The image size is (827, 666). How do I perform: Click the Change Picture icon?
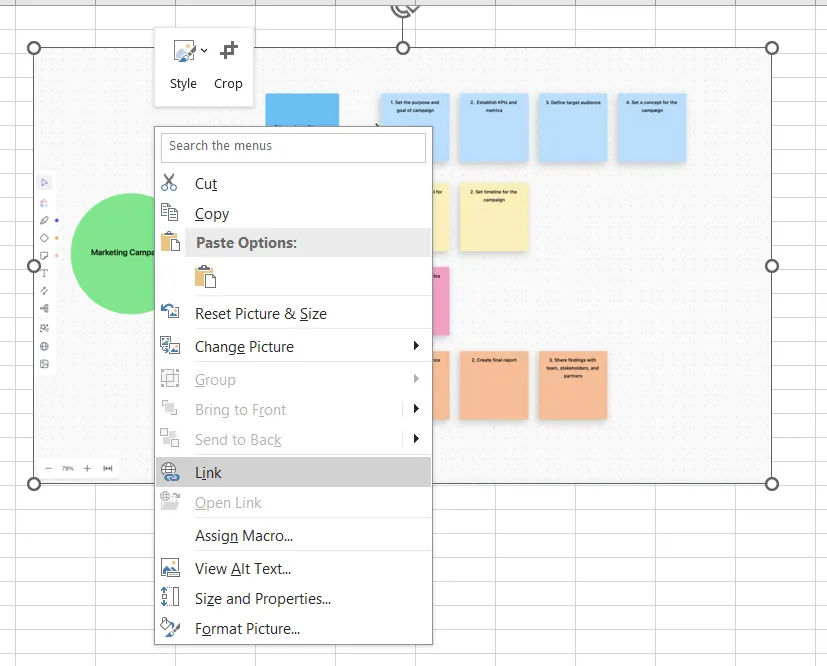point(170,345)
